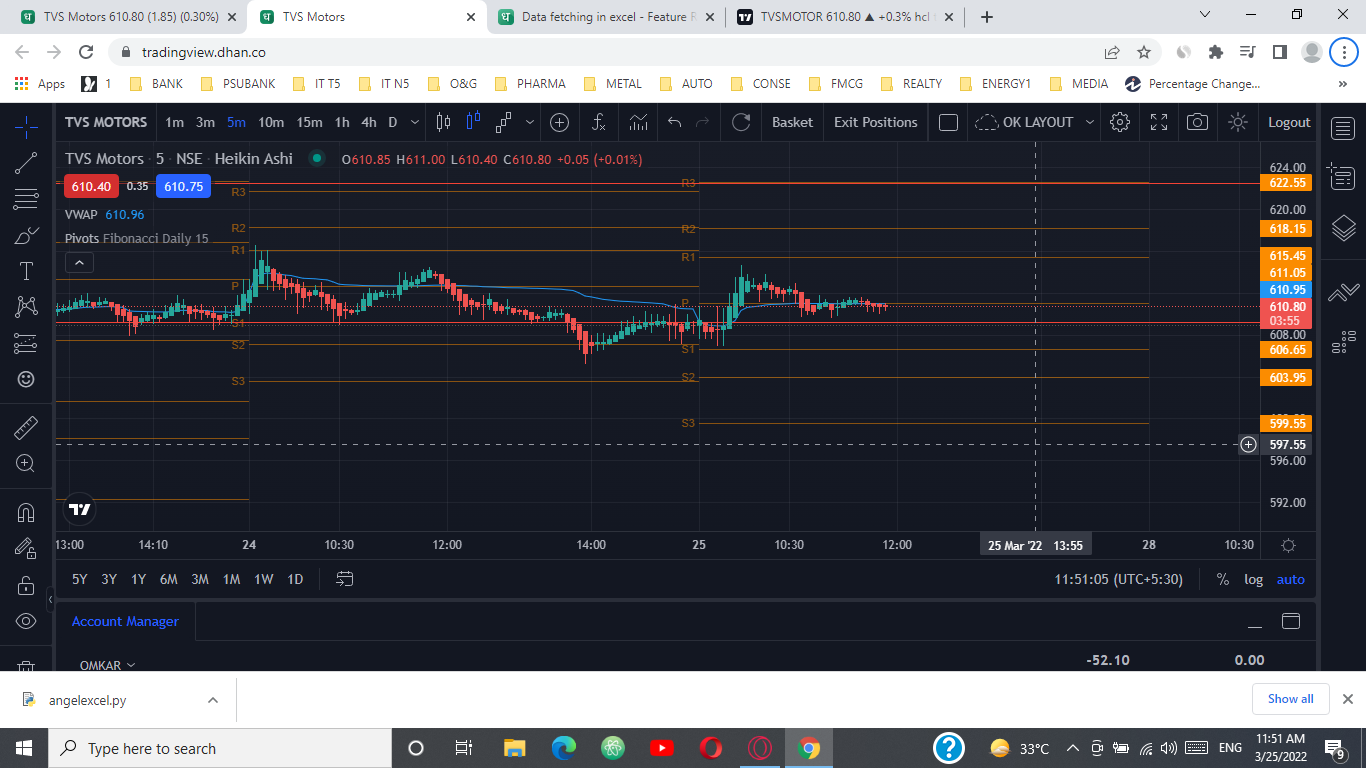
Task: Click the chart refresh icon
Action: [x=741, y=122]
